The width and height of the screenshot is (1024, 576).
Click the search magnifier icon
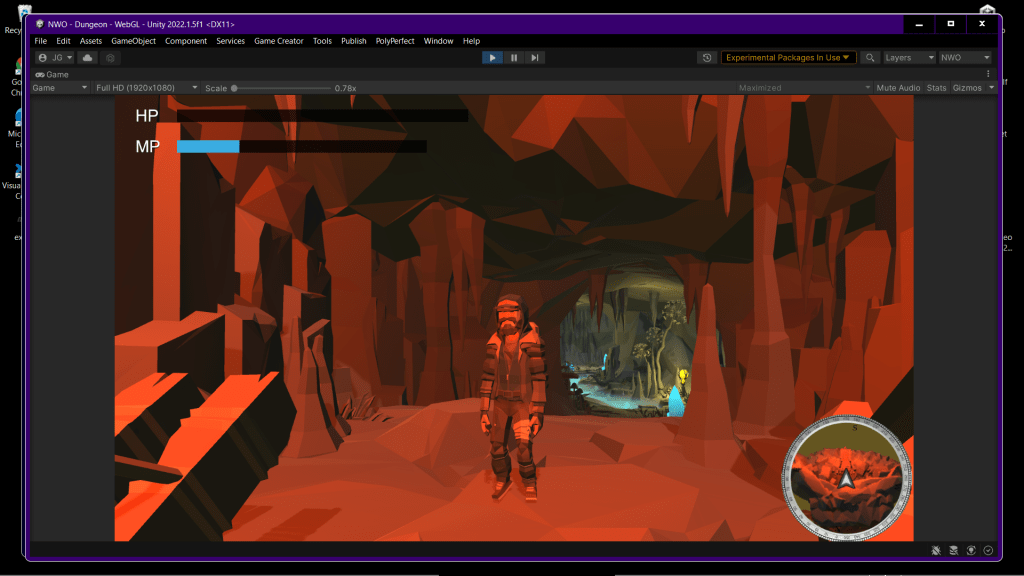(x=870, y=58)
